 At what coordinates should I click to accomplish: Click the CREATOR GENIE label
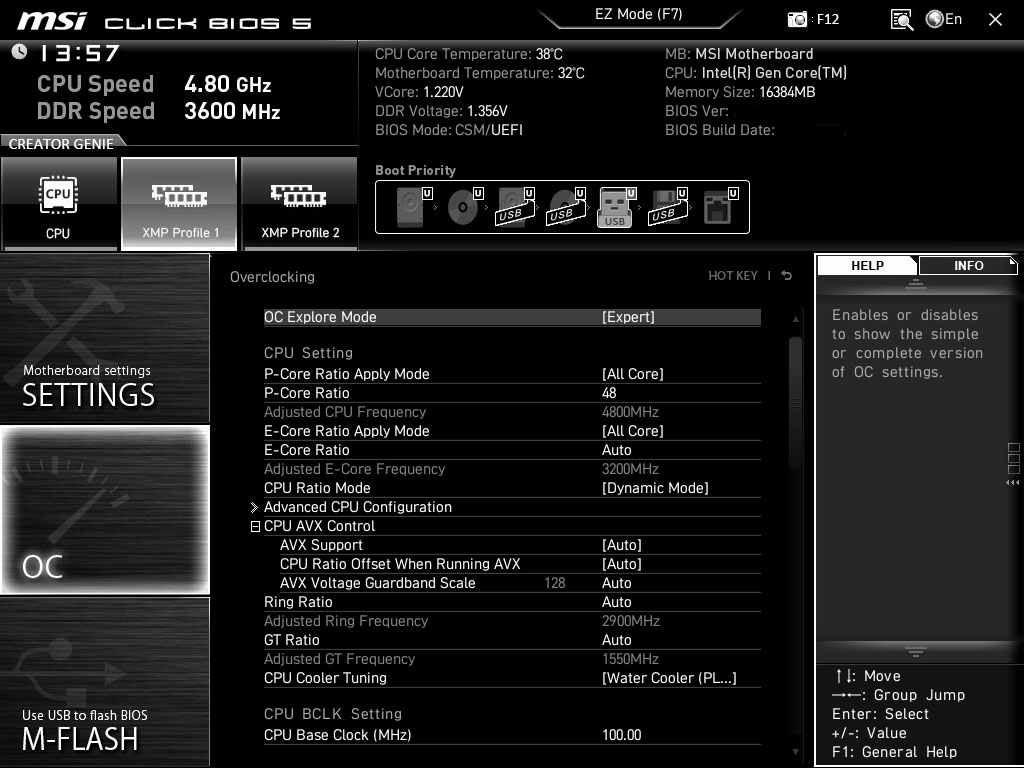click(61, 144)
